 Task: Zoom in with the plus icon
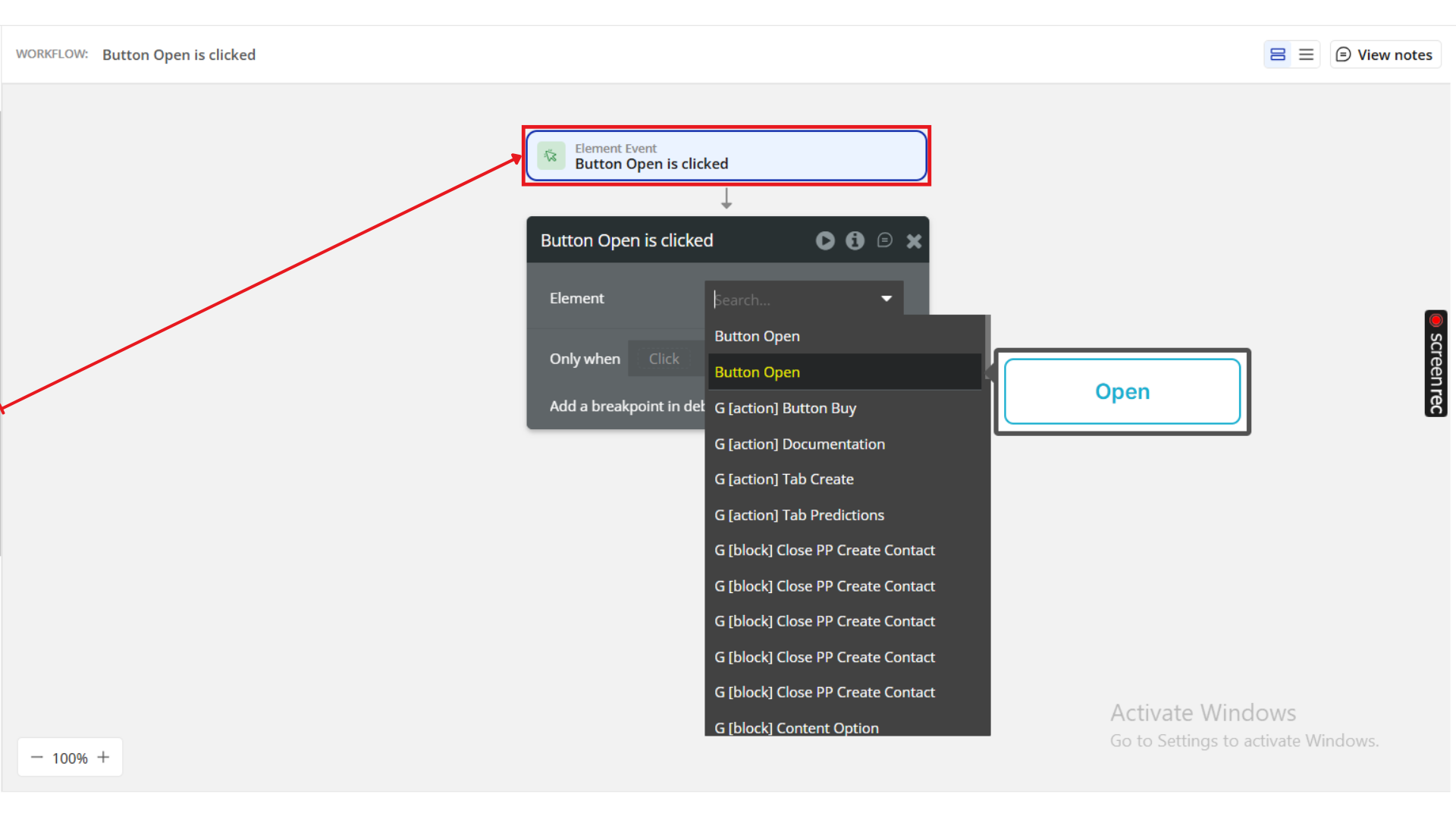[x=104, y=758]
